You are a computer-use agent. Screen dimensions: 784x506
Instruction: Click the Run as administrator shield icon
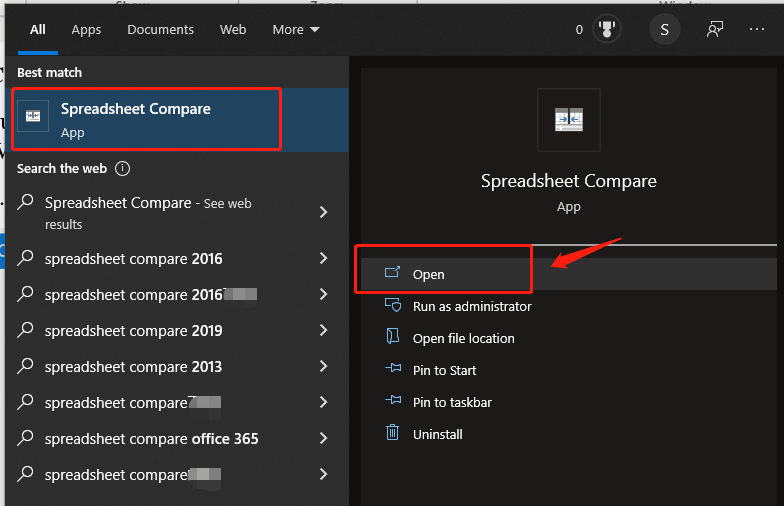click(x=393, y=306)
